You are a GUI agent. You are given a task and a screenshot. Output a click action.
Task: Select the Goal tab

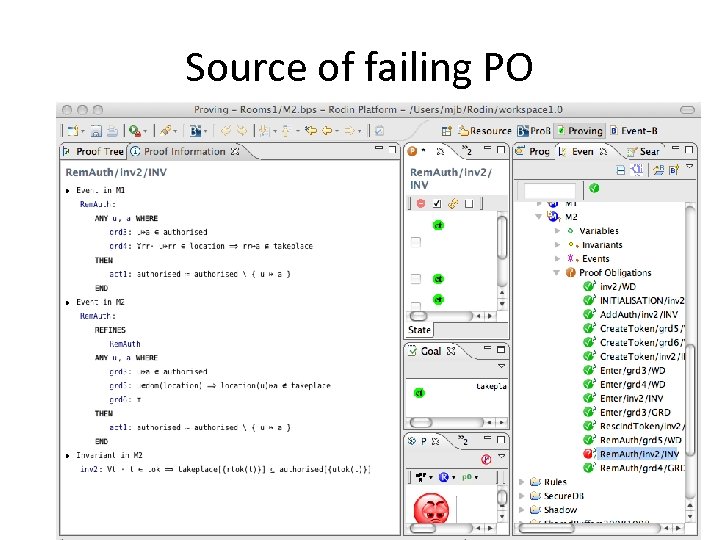click(x=431, y=351)
